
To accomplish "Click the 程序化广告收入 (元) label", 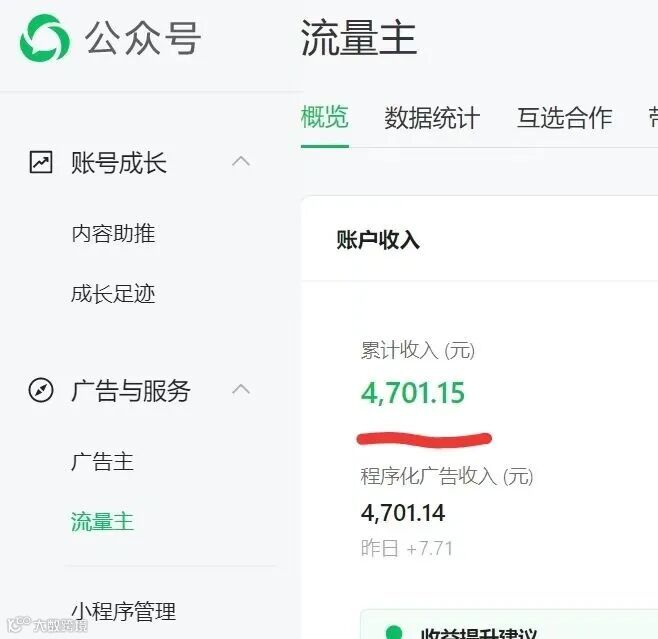I will pyautogui.click(x=447, y=476).
